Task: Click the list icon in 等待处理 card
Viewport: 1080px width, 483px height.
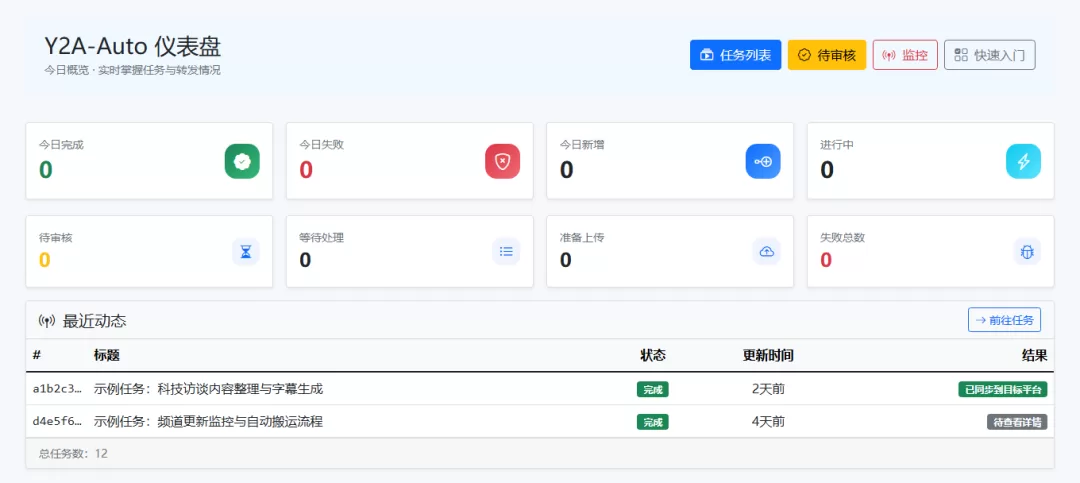Action: point(506,251)
